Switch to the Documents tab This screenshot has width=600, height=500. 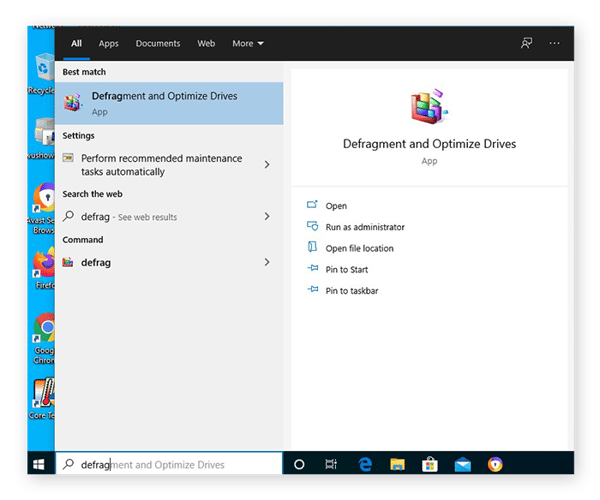[x=158, y=43]
